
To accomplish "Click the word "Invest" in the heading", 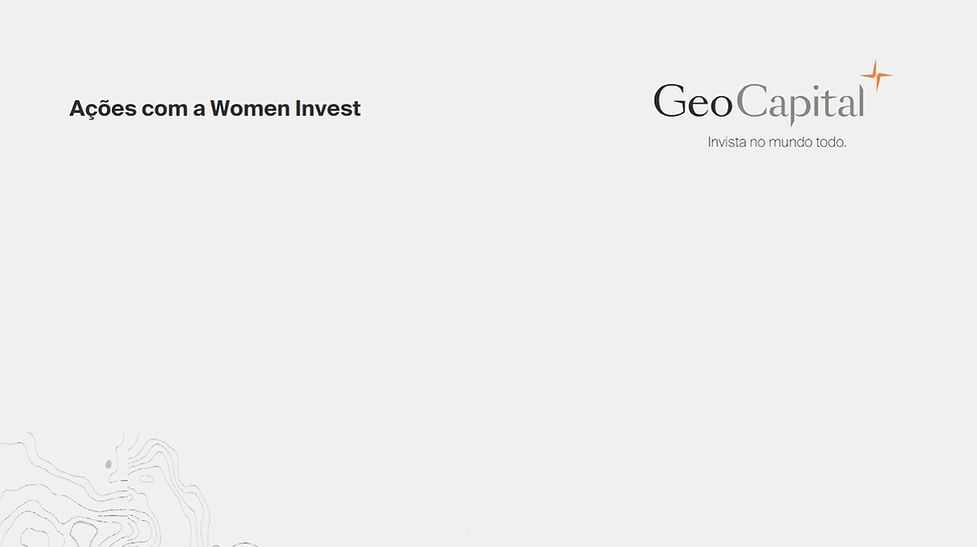I will click(327, 109).
